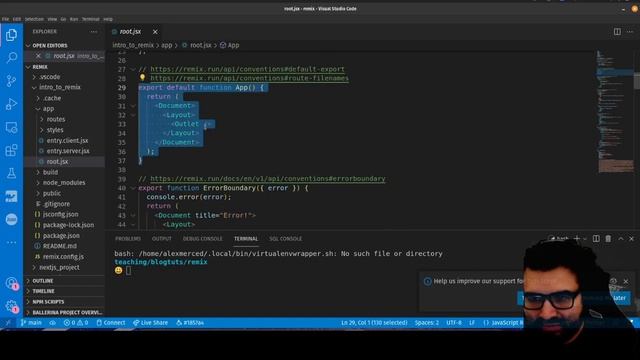Open the Terminal launch profile dropdown arrow

(585, 239)
